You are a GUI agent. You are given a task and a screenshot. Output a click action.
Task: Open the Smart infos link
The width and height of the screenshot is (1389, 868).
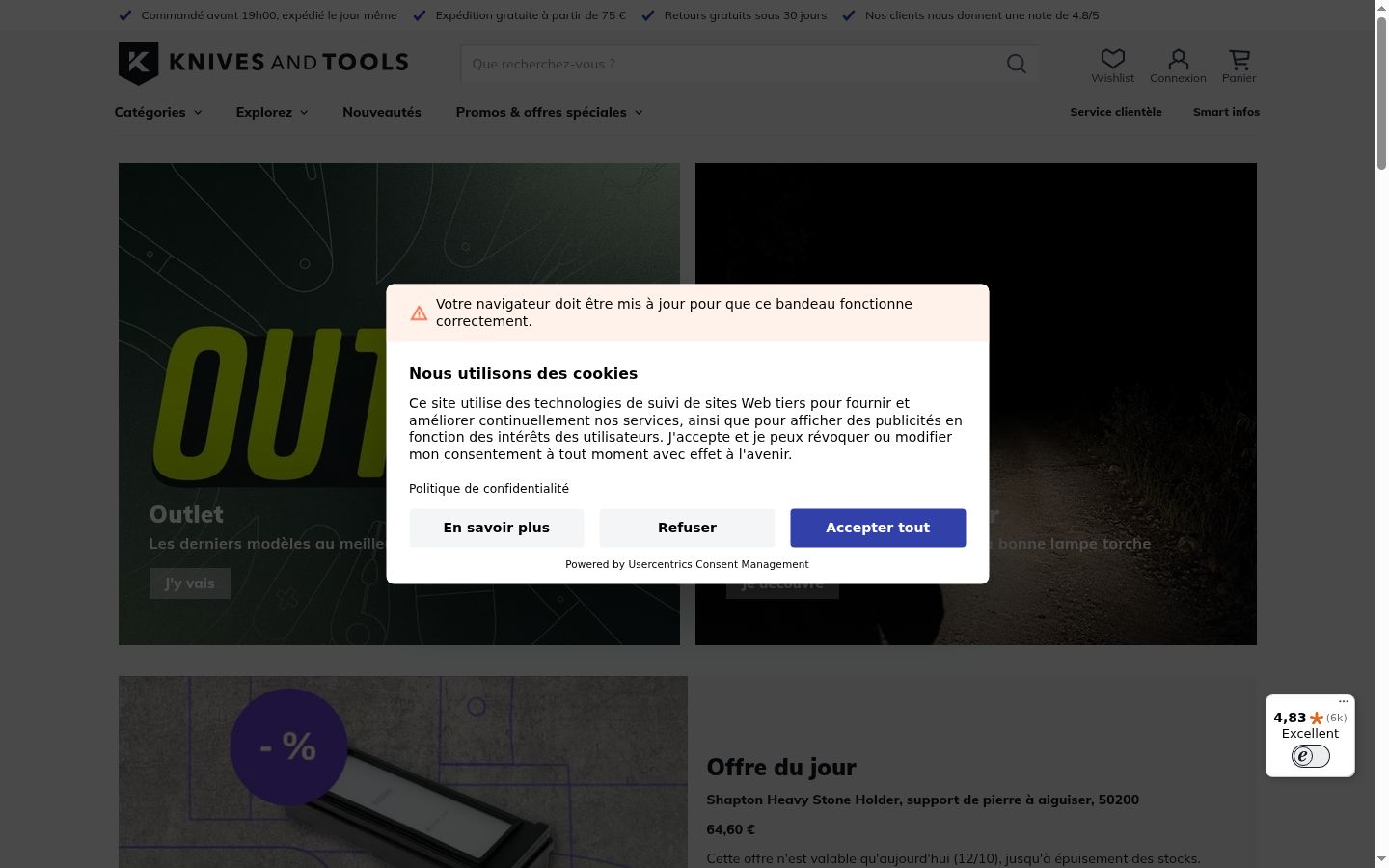pos(1226,112)
